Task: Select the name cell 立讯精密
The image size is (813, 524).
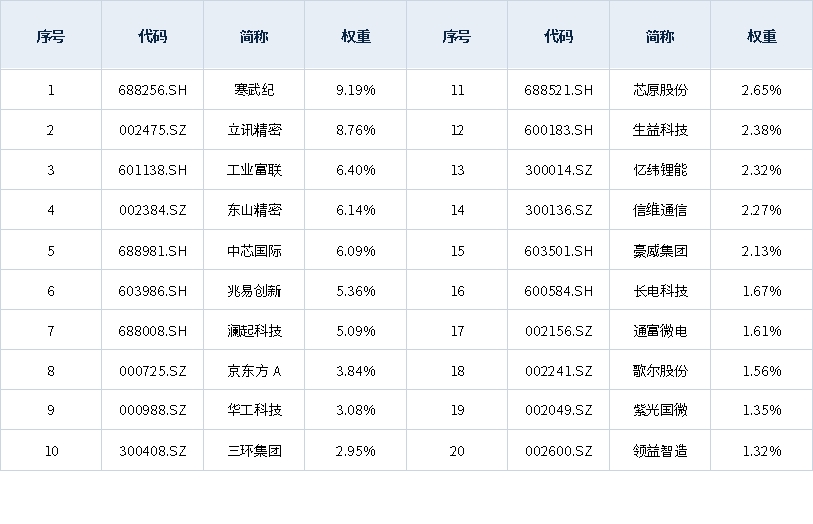Action: [x=254, y=130]
